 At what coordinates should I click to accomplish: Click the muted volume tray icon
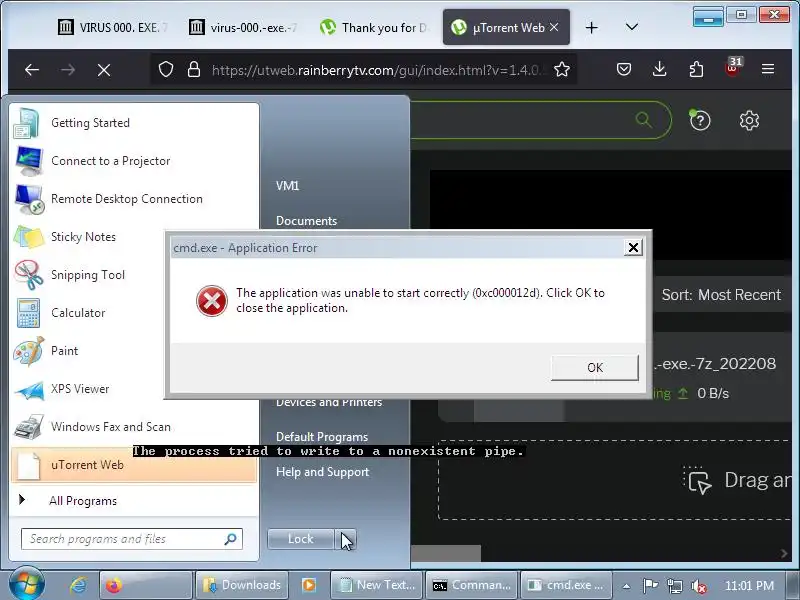698,586
